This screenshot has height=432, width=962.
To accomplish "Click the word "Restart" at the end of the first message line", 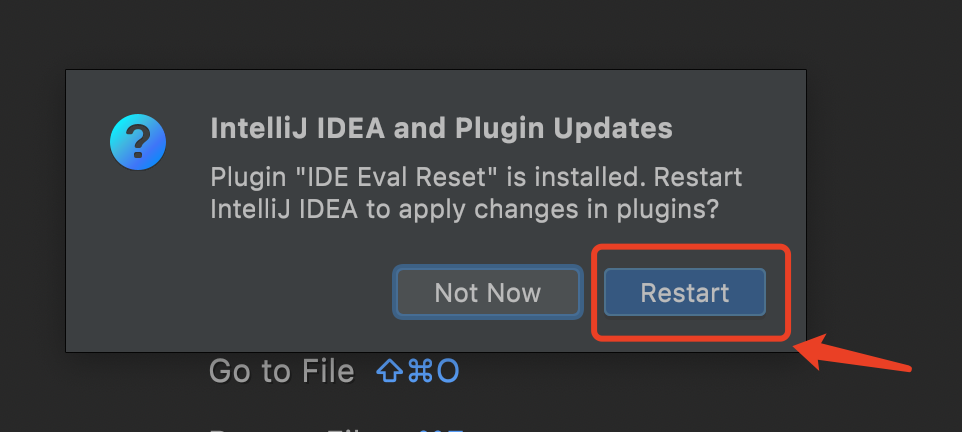I will (x=698, y=177).
